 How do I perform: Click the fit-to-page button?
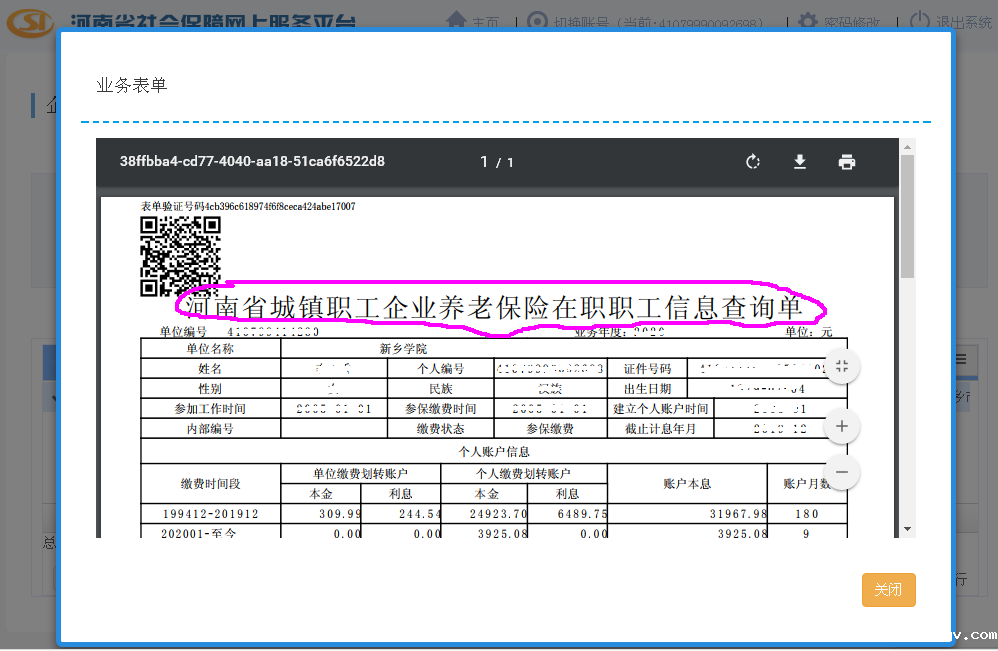[841, 367]
